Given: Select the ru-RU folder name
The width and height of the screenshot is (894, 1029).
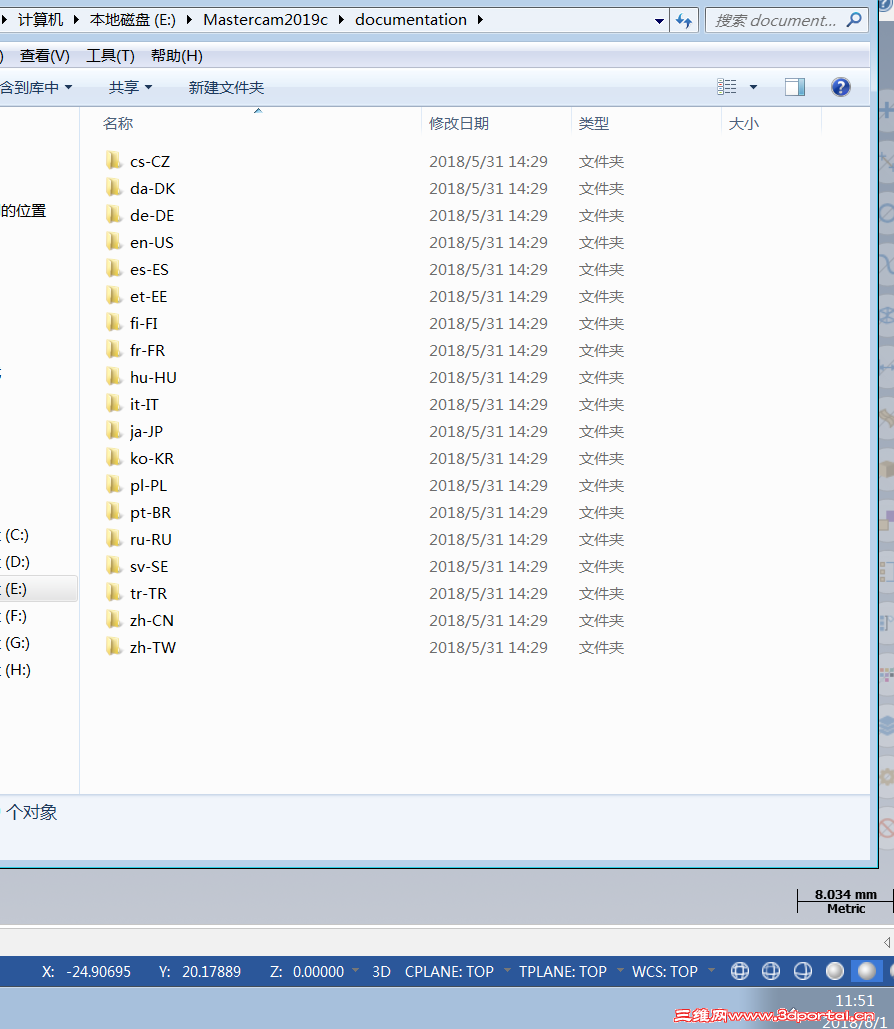Looking at the screenshot, I should coord(150,539).
